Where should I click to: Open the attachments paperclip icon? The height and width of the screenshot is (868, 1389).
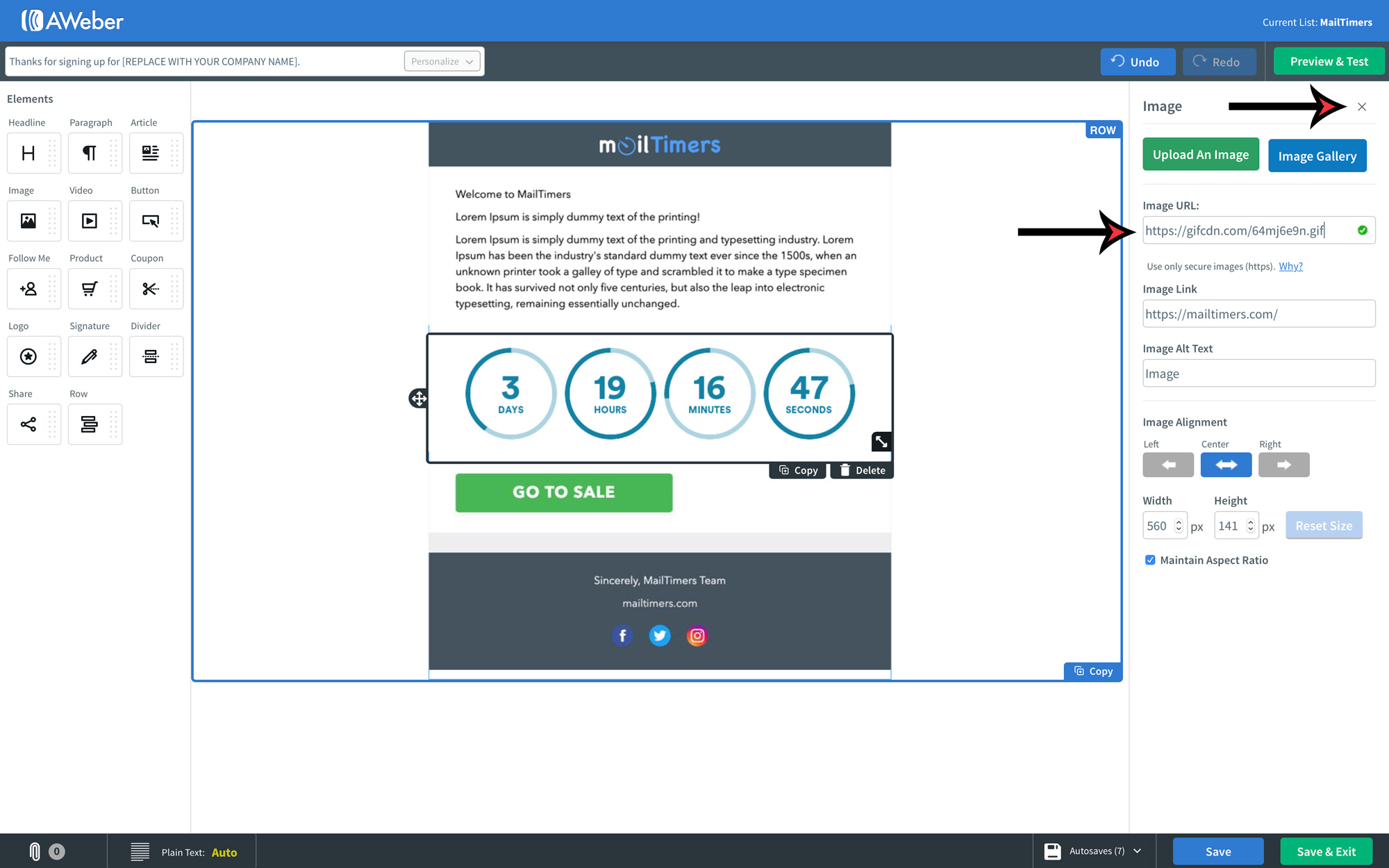tap(35, 851)
